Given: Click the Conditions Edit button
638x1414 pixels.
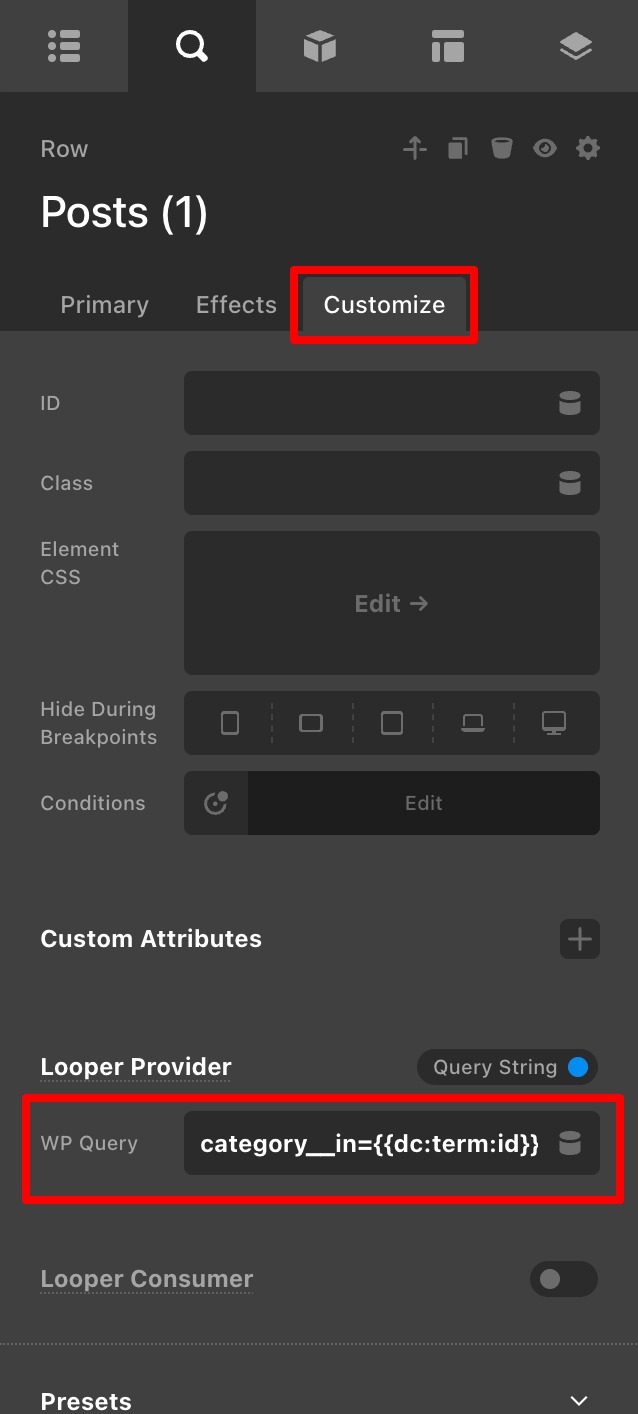Looking at the screenshot, I should tap(424, 803).
